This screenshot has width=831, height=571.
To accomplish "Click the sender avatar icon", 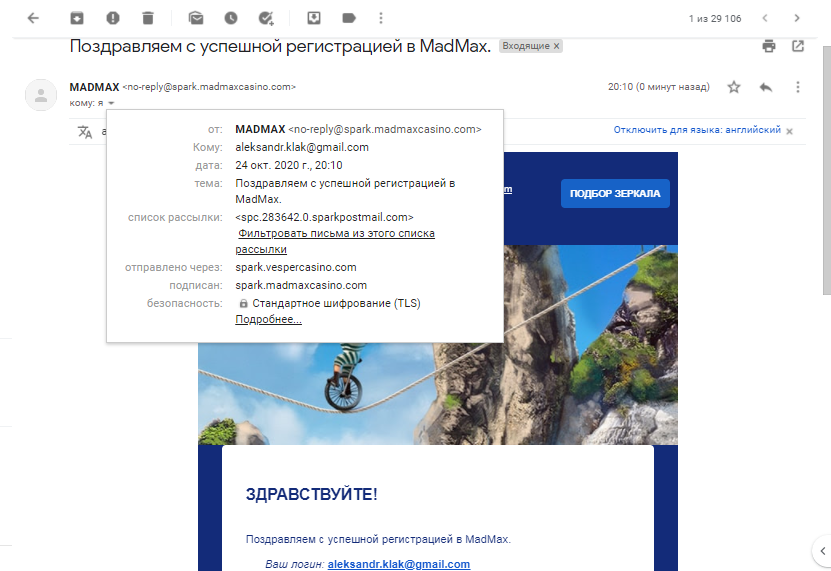I will coord(41,95).
